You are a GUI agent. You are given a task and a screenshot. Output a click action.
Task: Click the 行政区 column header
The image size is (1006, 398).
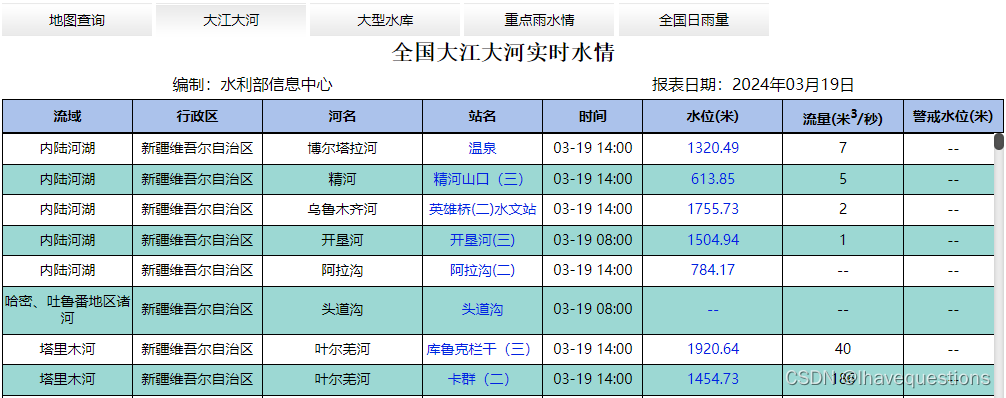click(198, 116)
